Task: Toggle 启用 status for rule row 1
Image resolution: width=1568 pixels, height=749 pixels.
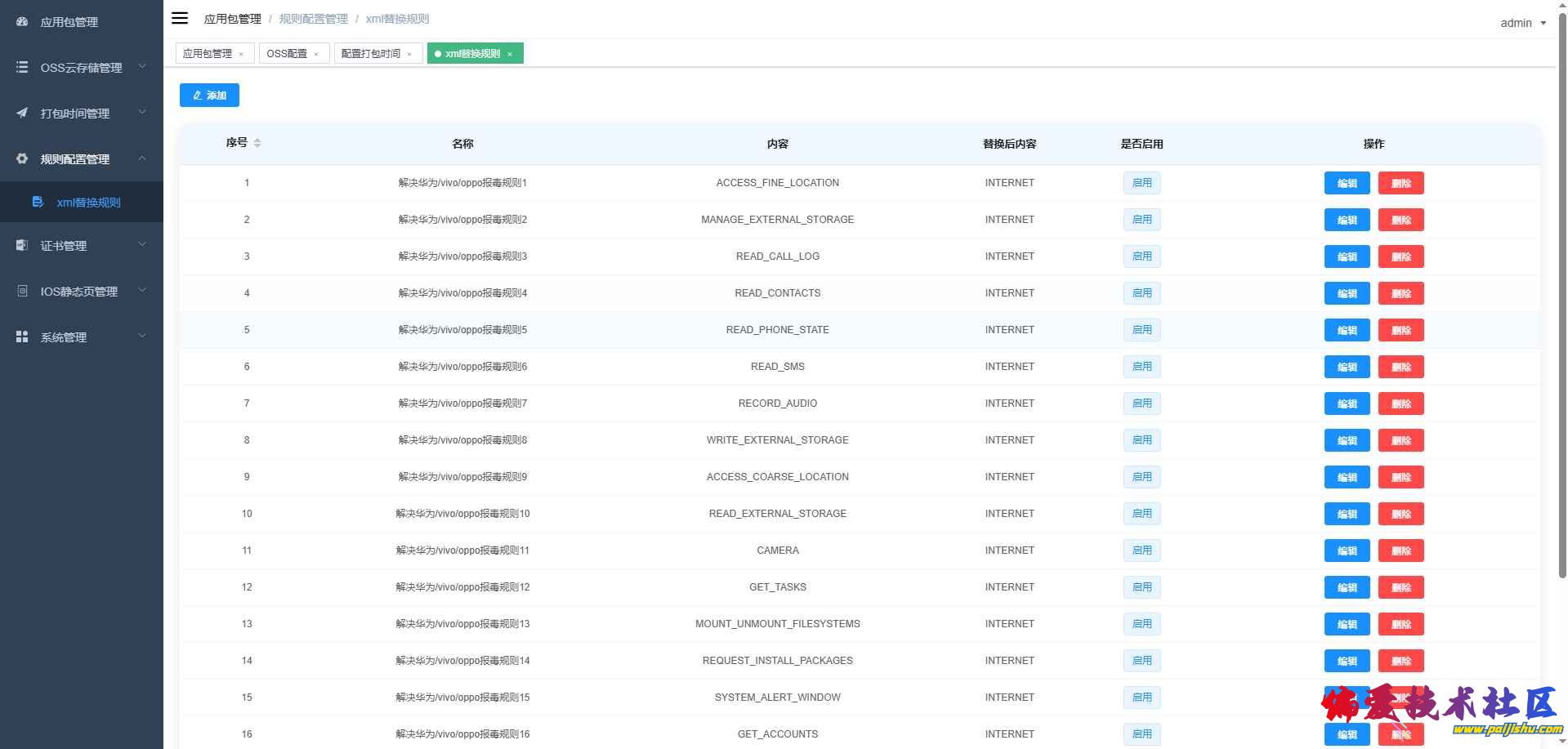Action: point(1141,183)
